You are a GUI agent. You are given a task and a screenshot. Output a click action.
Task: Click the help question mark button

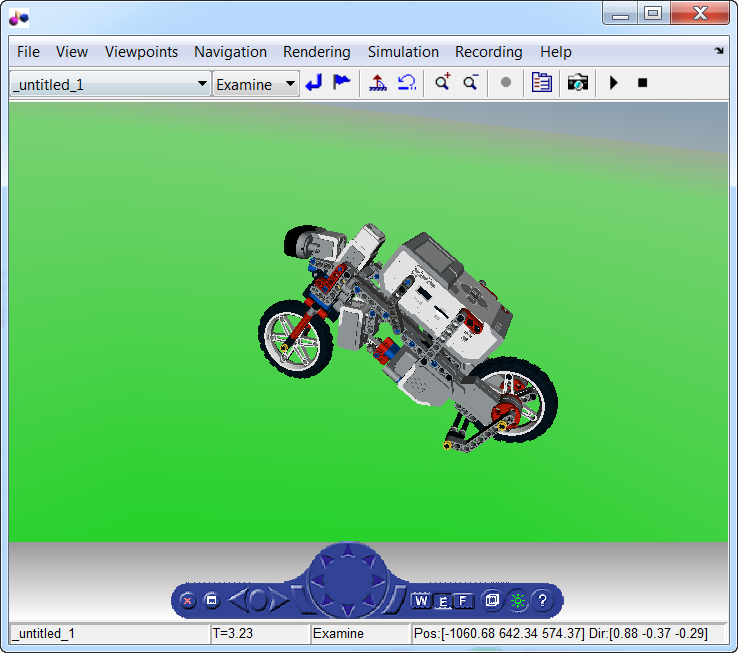coord(543,601)
